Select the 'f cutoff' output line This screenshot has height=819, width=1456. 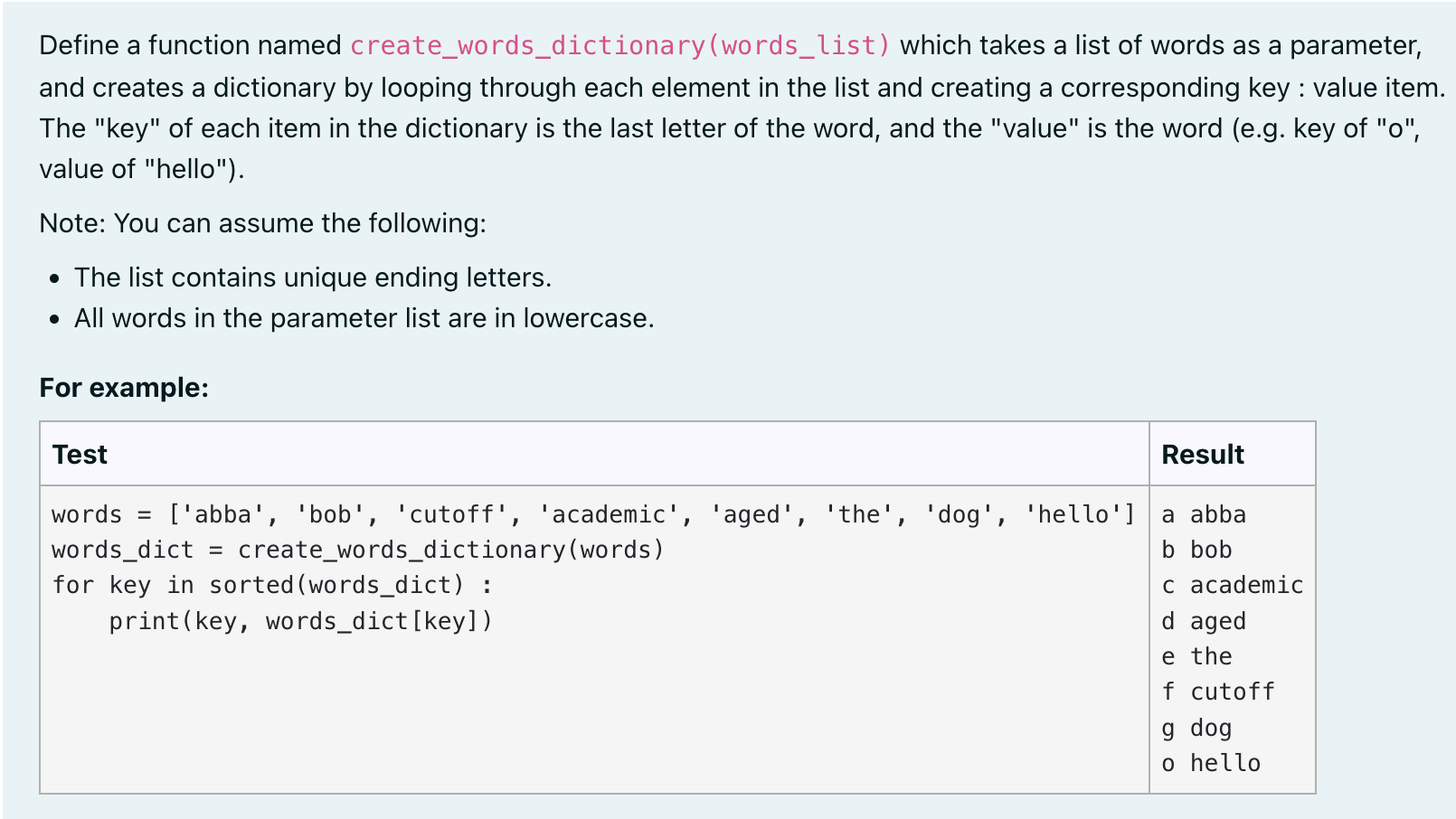[x=1216, y=692]
